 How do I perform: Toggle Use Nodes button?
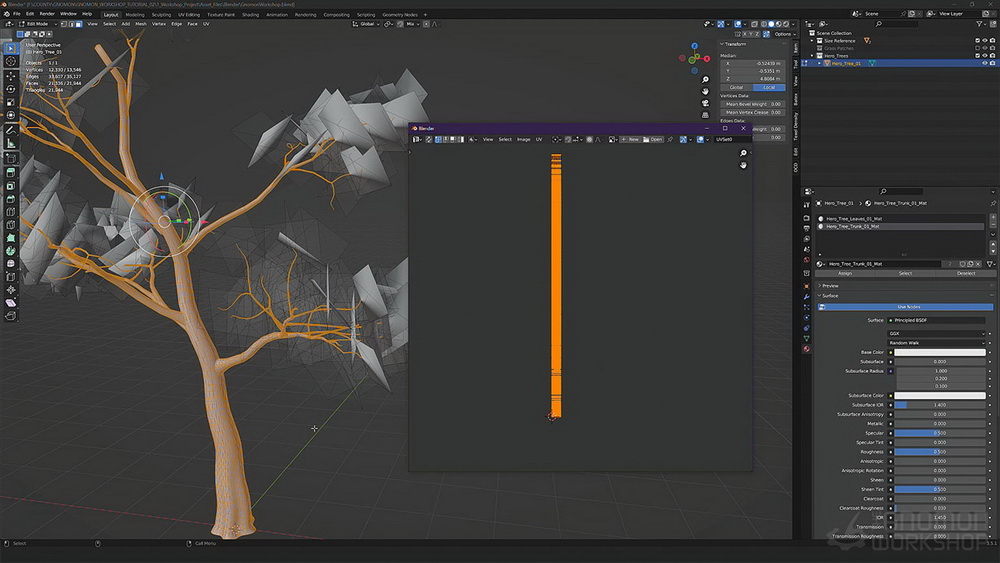[908, 307]
